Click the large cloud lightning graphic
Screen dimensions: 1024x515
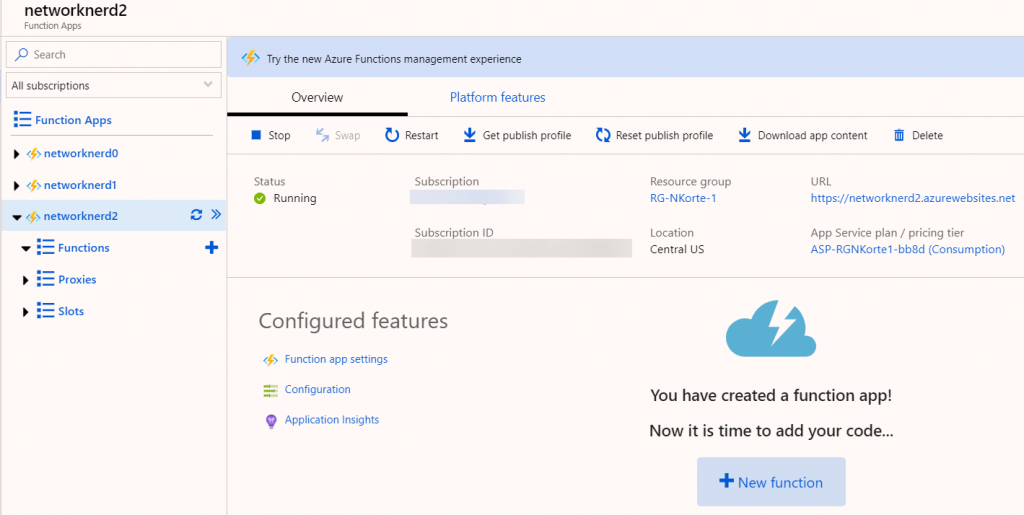tap(771, 328)
